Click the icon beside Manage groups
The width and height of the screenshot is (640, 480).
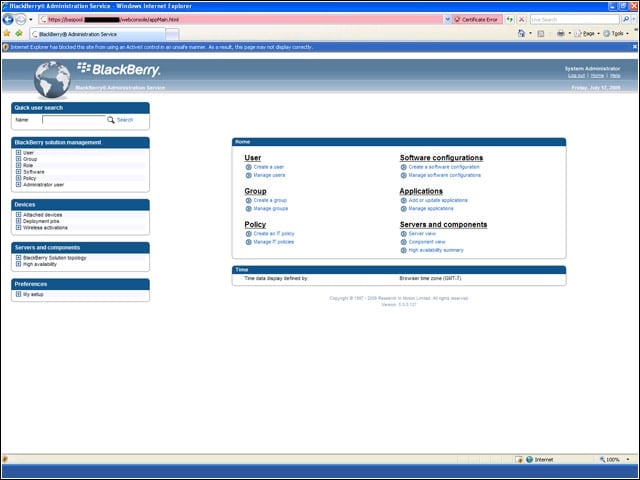(249, 209)
